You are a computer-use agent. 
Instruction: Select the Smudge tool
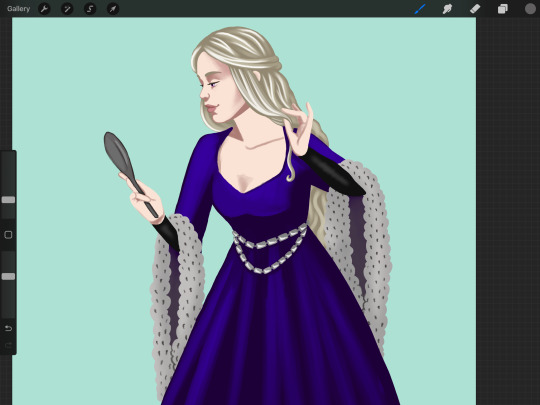click(x=447, y=9)
